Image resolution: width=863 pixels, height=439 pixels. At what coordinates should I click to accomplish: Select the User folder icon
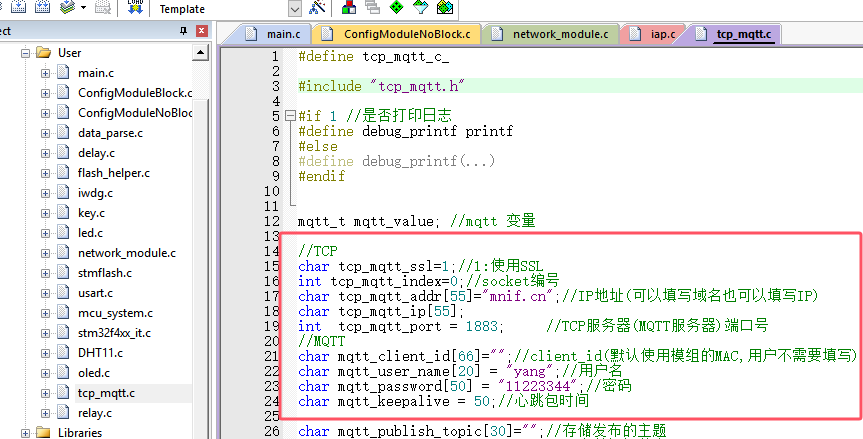43,53
